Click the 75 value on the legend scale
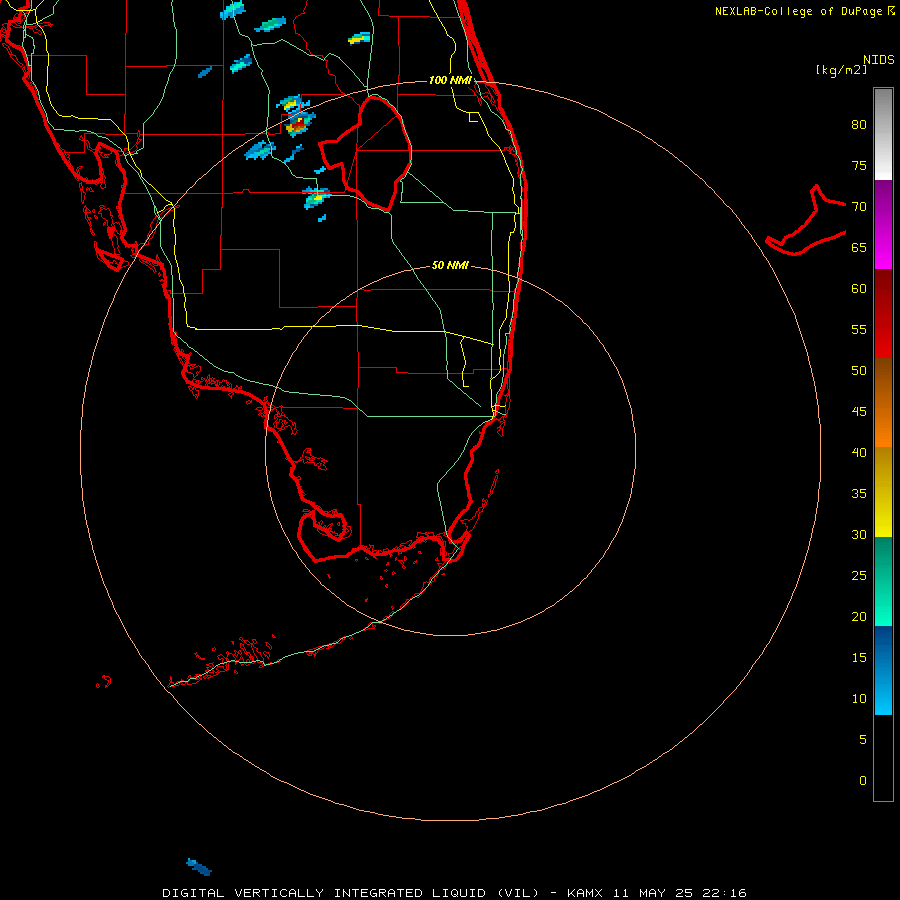900x900 pixels. pos(859,165)
